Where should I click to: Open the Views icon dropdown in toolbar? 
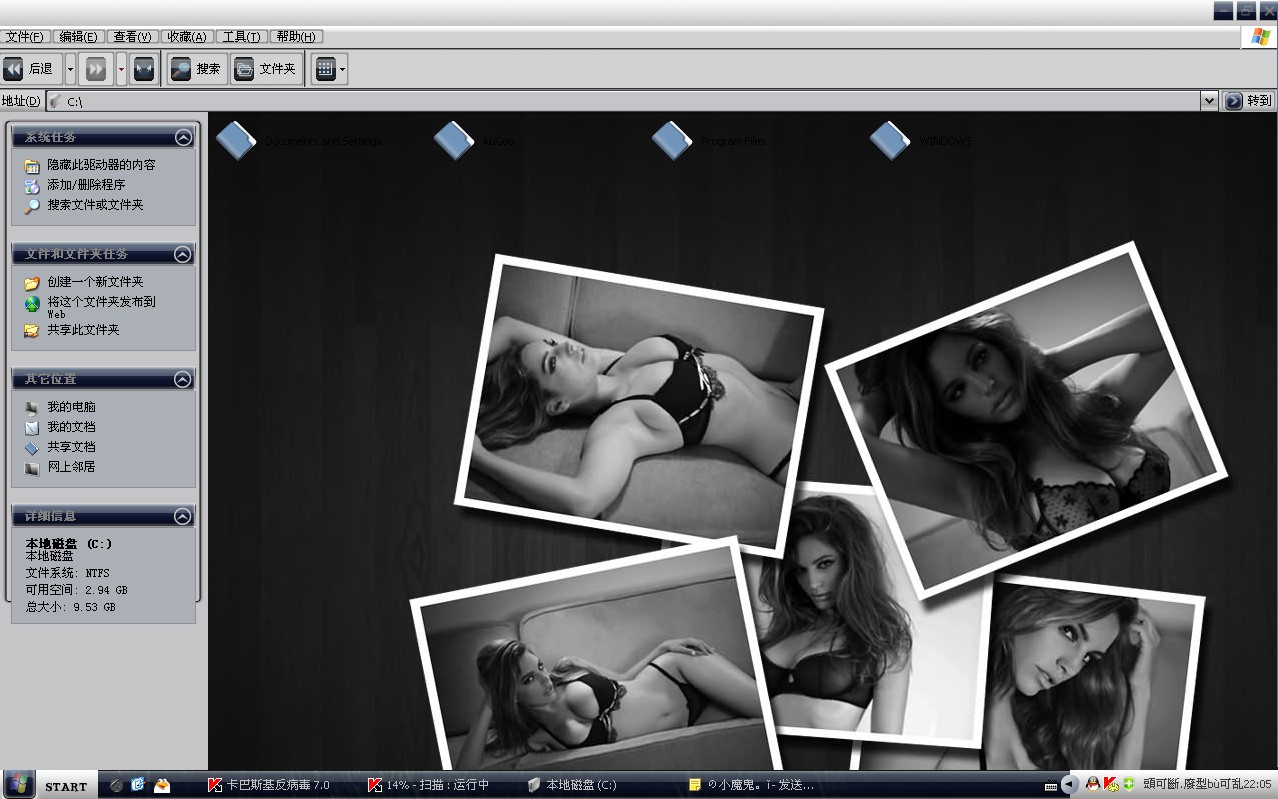[330, 69]
